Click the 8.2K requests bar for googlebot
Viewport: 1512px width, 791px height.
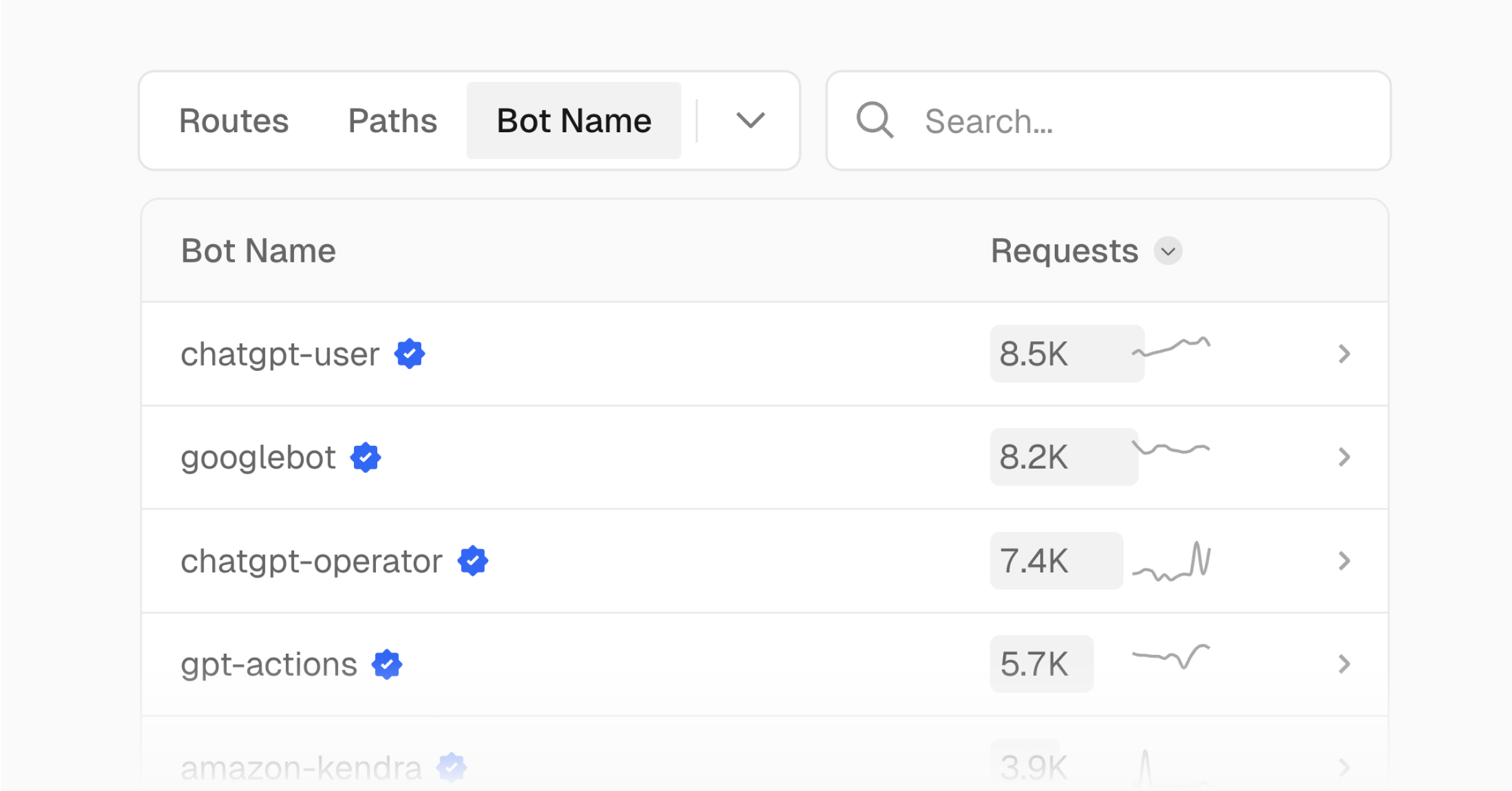pos(1064,457)
